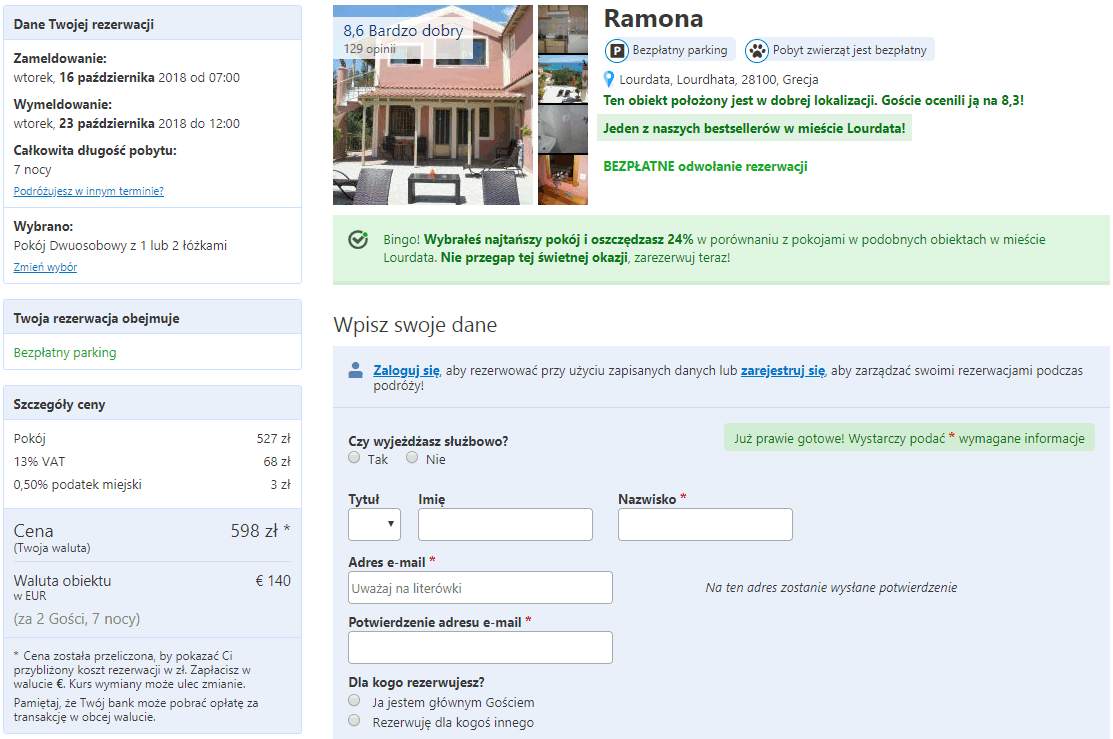Click the free parking P icon
The width and height of the screenshot is (1113, 739).
click(x=617, y=50)
